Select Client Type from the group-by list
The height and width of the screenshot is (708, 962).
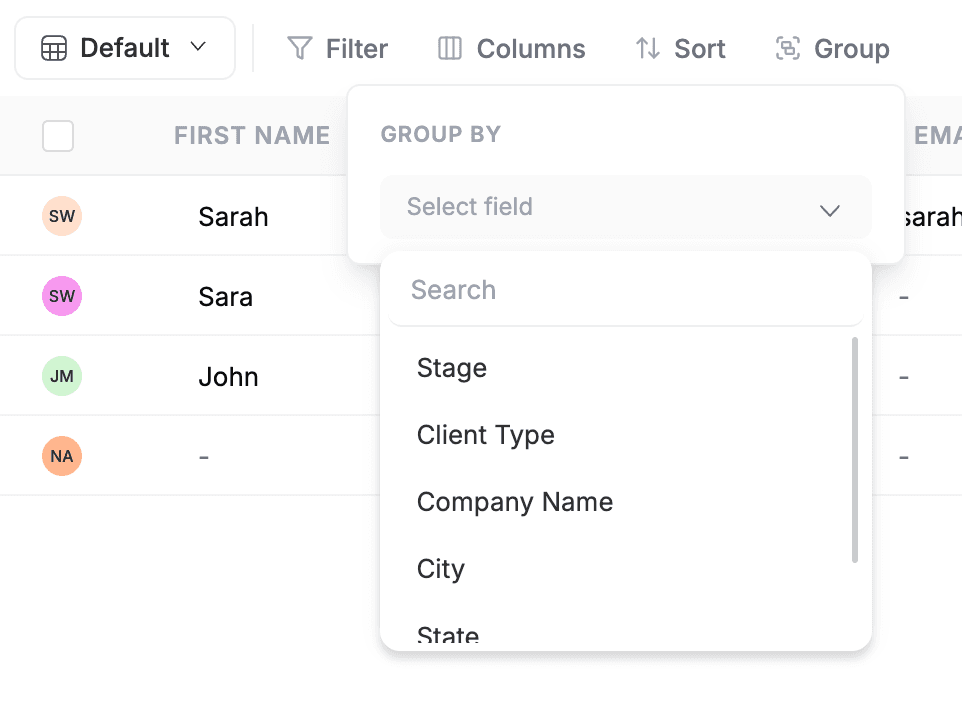pyautogui.click(x=486, y=435)
